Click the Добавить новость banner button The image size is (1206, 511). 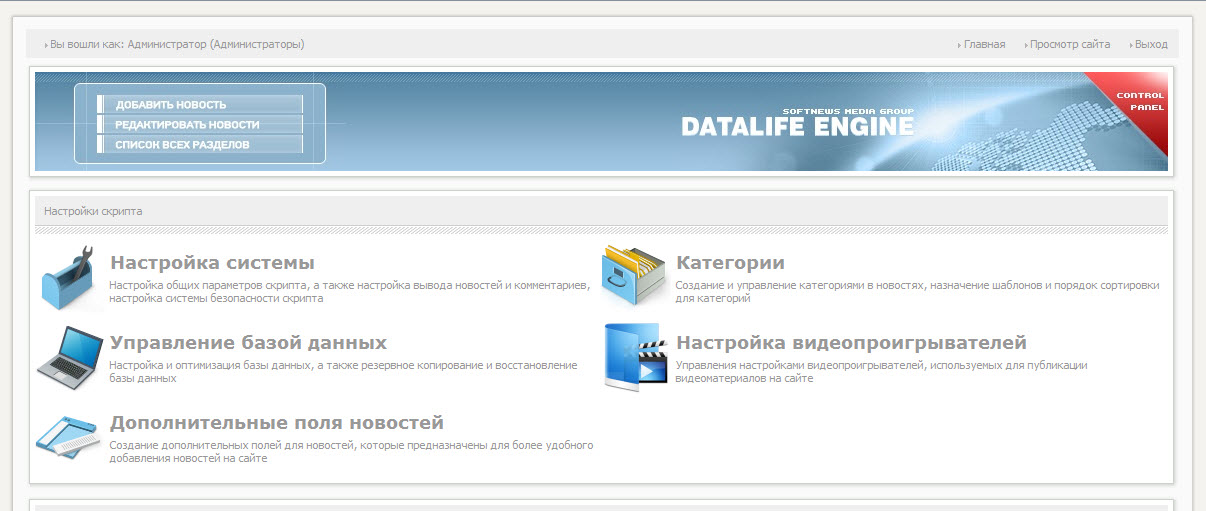pos(200,104)
